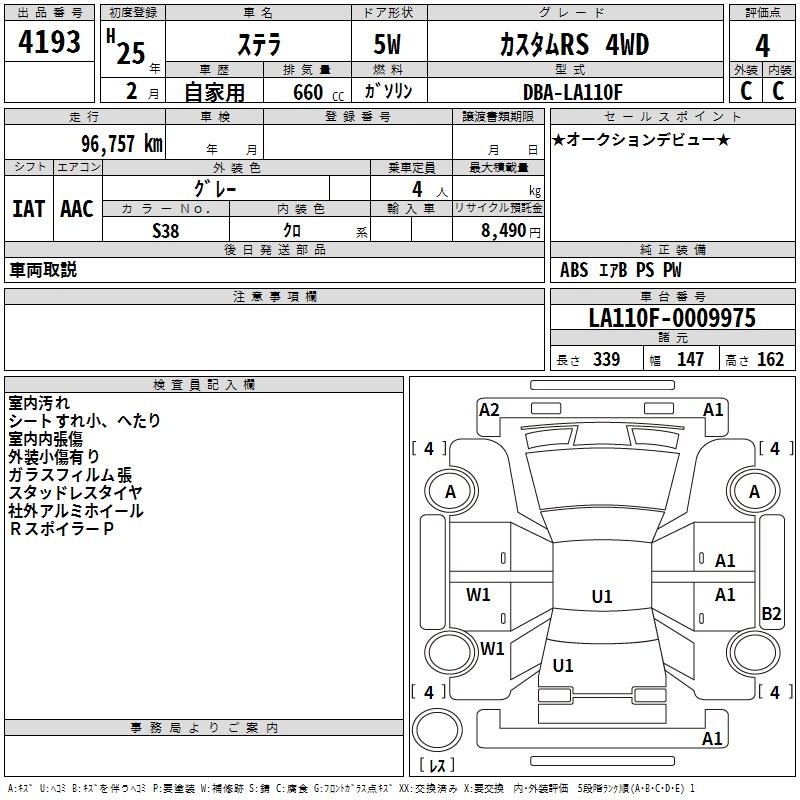
Task: Select the 事務局よりご案内 section header
Action: (x=204, y=728)
